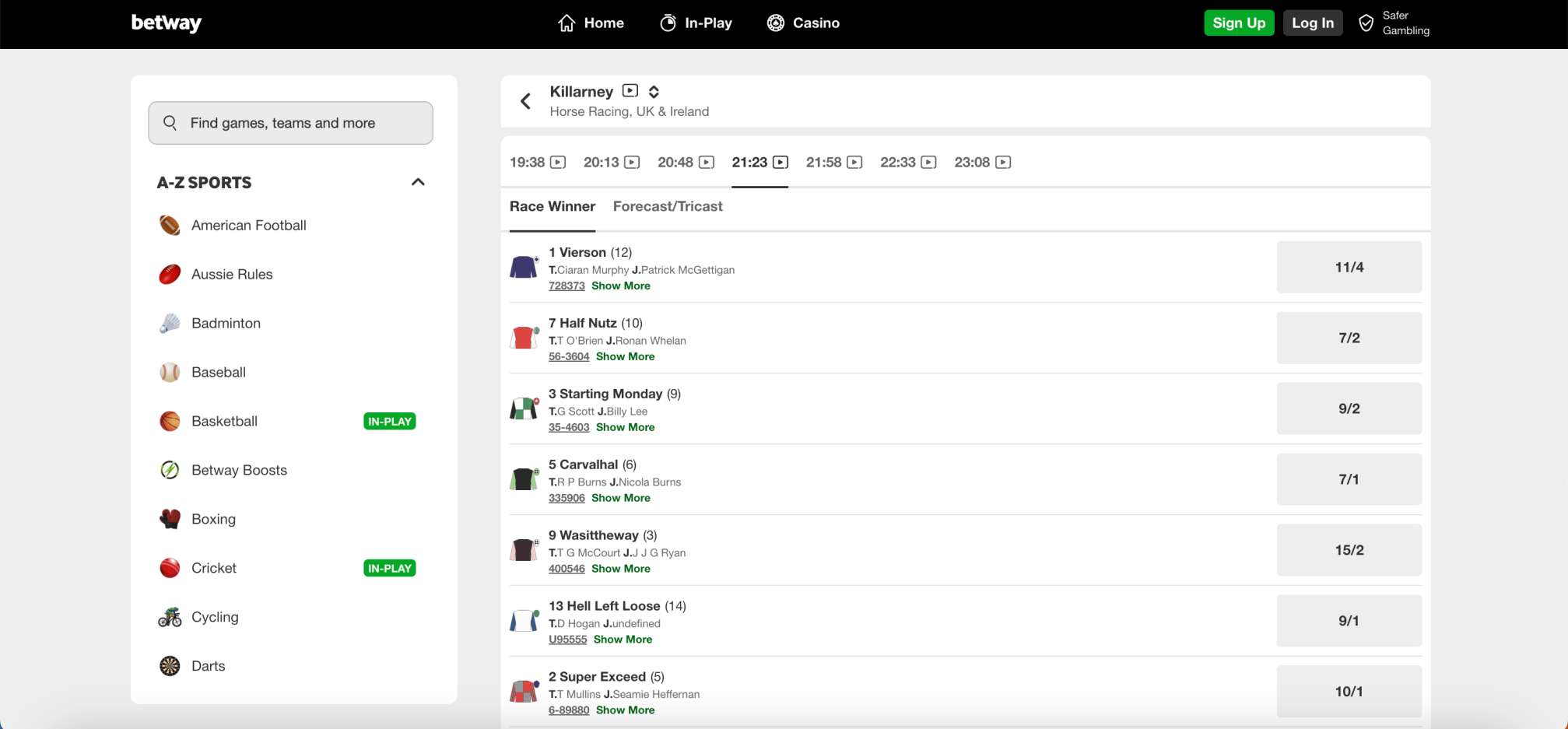The image size is (1568, 729).
Task: Switch to the Forecast/Tricast tab
Action: pos(668,206)
